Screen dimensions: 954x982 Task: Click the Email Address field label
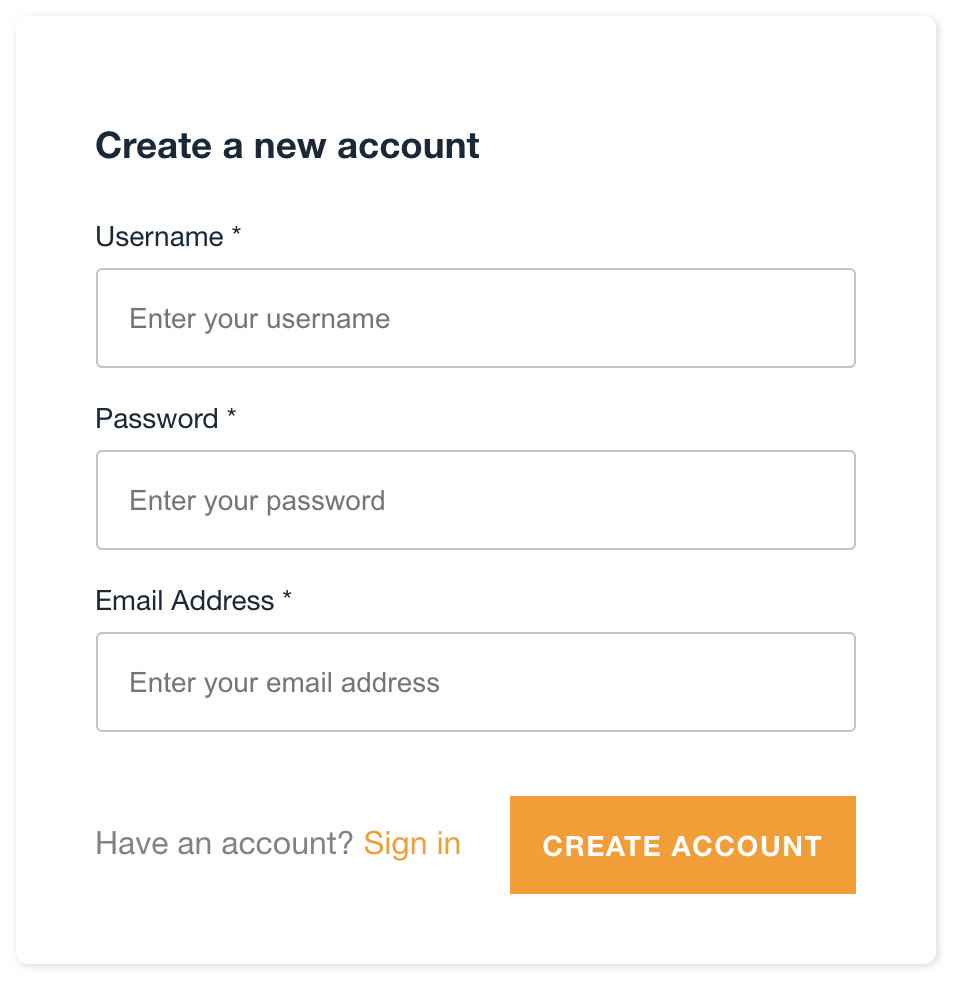[x=184, y=600]
